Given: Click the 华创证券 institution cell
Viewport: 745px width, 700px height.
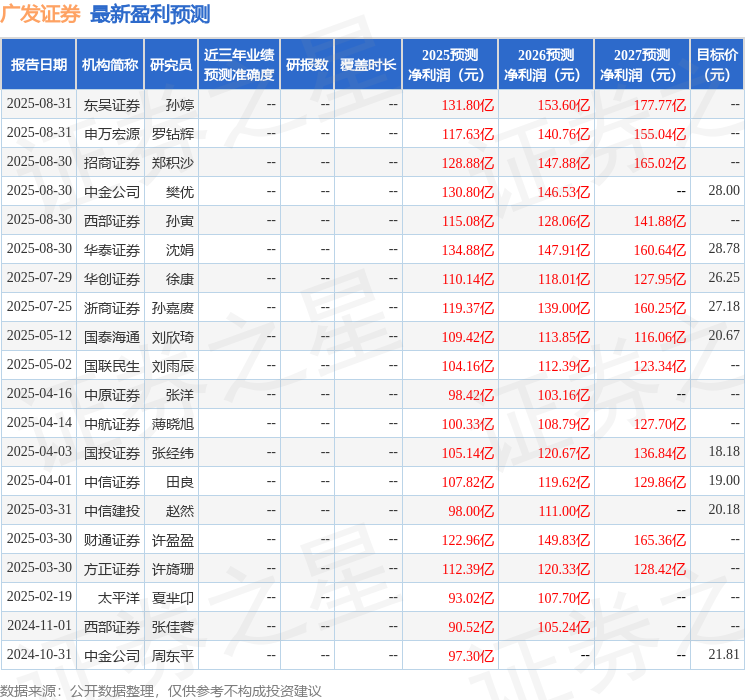Looking at the screenshot, I should coord(112,279).
